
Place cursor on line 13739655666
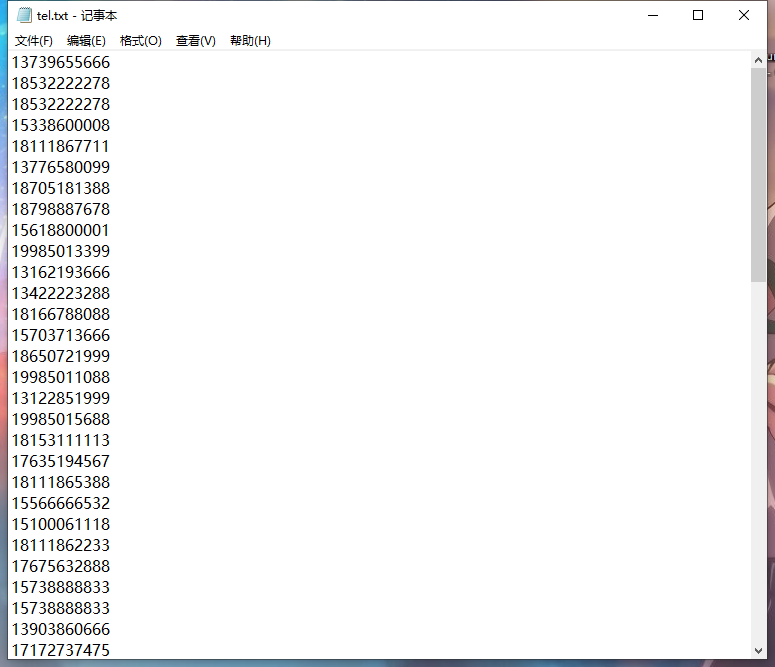(61, 63)
